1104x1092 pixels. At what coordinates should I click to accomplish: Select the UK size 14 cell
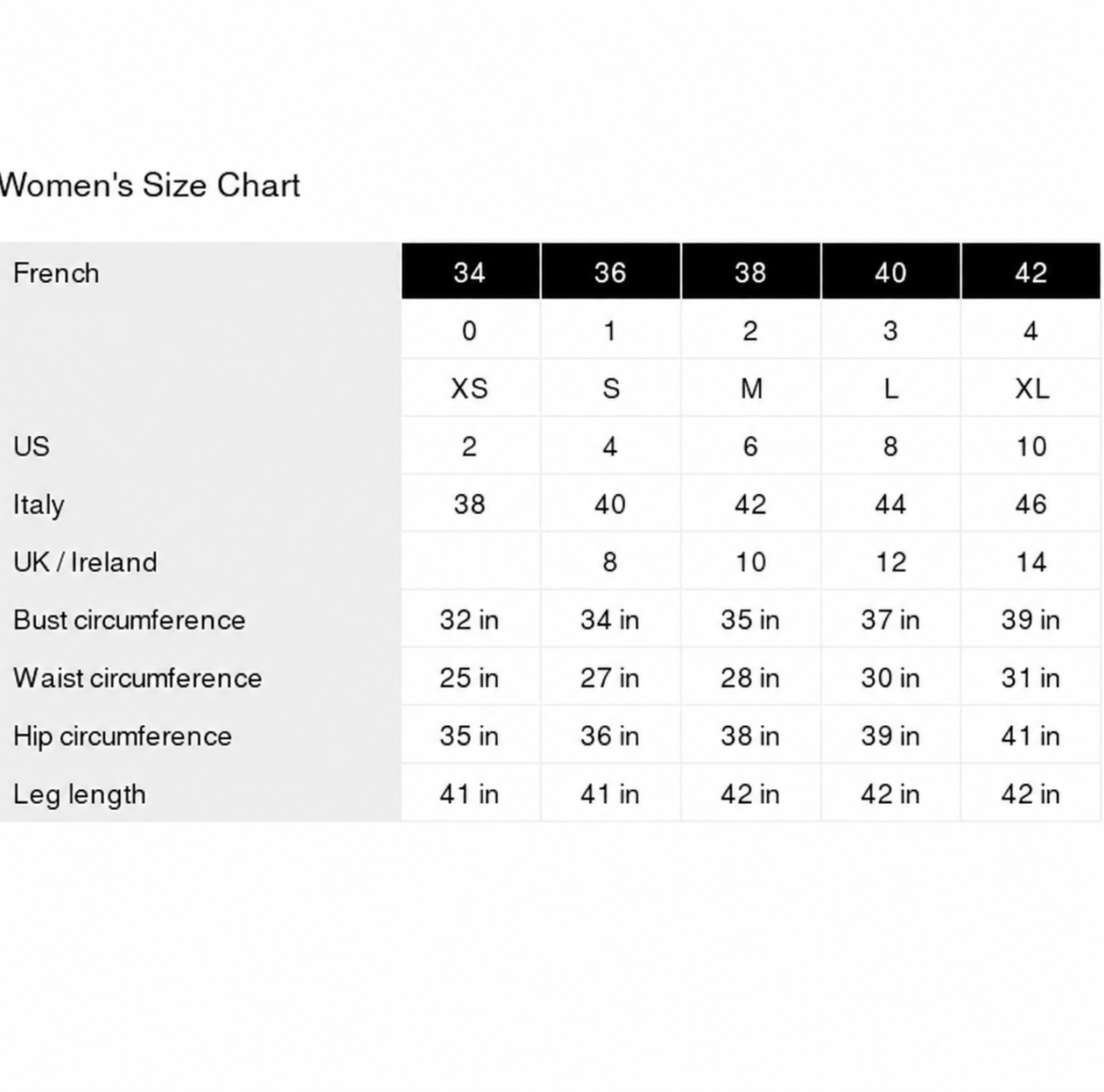point(1030,561)
